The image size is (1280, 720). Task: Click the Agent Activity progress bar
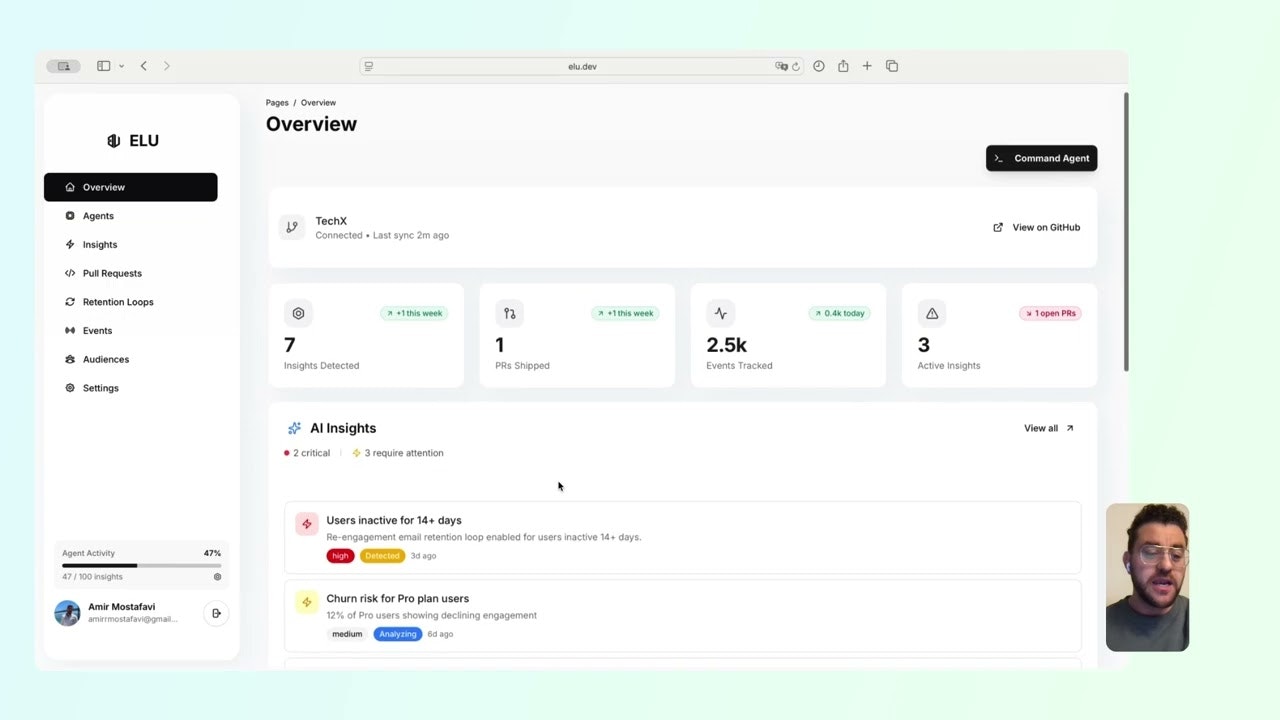[x=141, y=566]
